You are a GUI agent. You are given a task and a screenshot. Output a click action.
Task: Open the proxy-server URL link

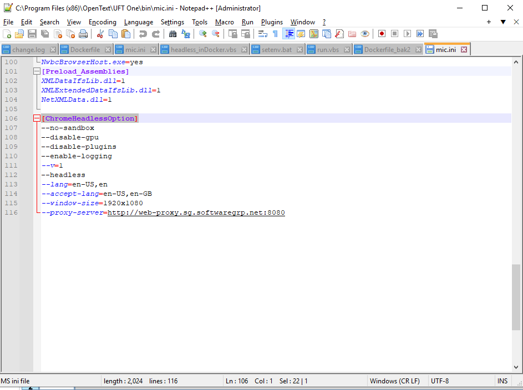tap(196, 213)
